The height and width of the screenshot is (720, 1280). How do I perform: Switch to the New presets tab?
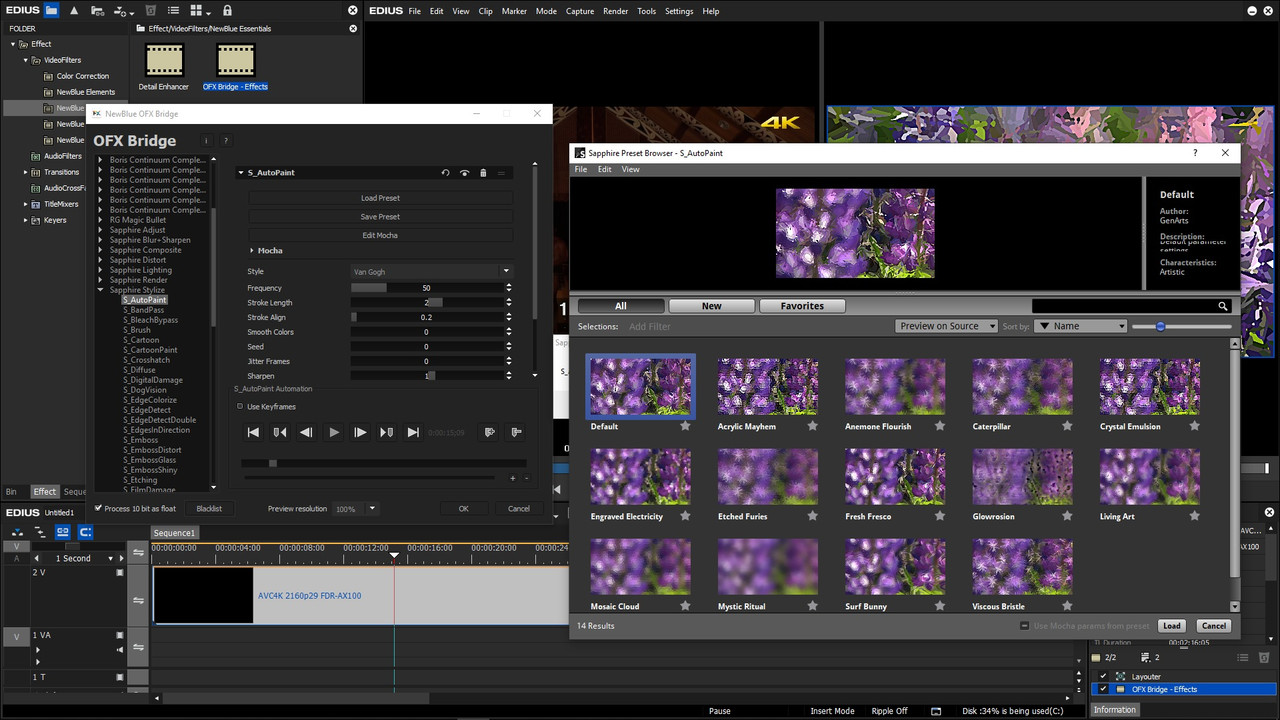click(x=711, y=306)
